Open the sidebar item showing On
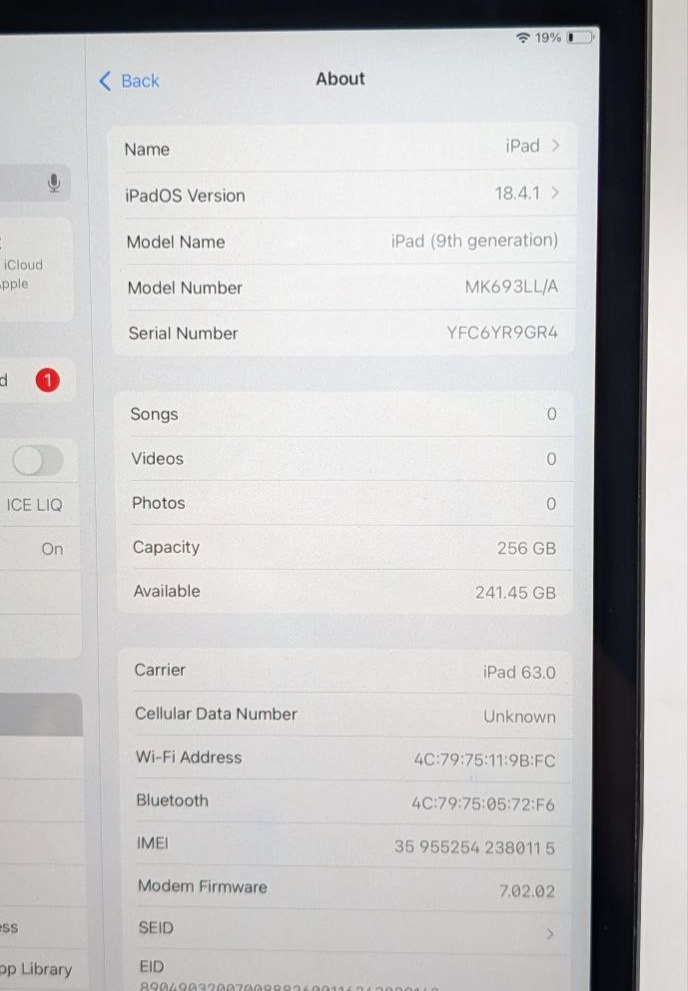The width and height of the screenshot is (688, 991). coord(40,549)
